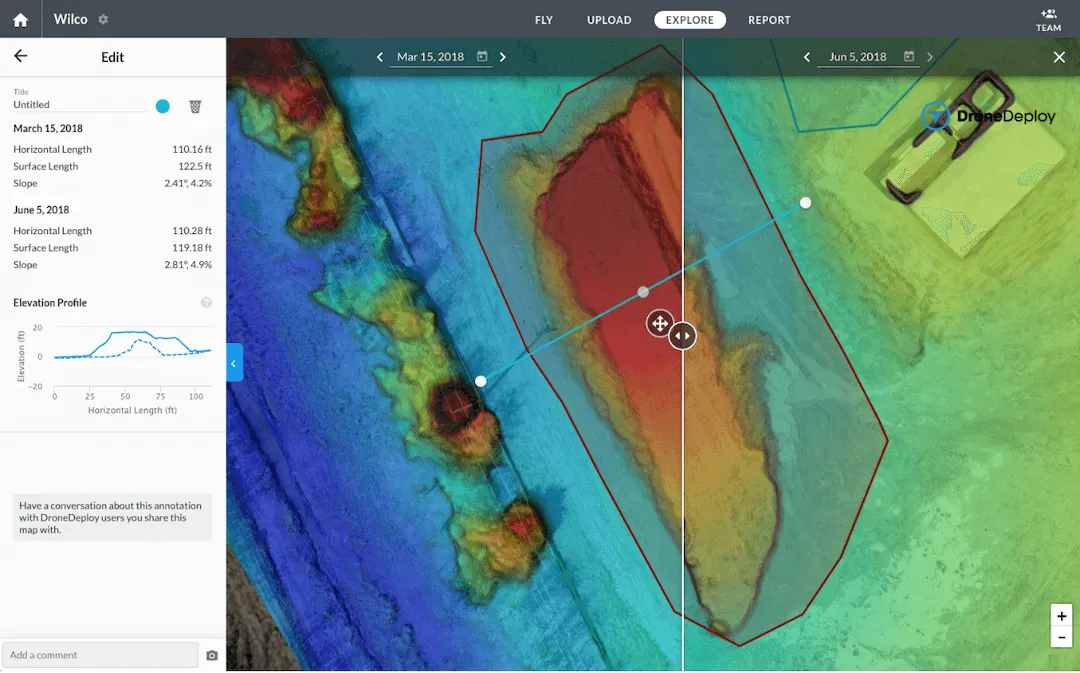Image resolution: width=1080 pixels, height=673 pixels.
Task: Open the Jun 5, 2018 calendar picker
Action: [x=908, y=56]
